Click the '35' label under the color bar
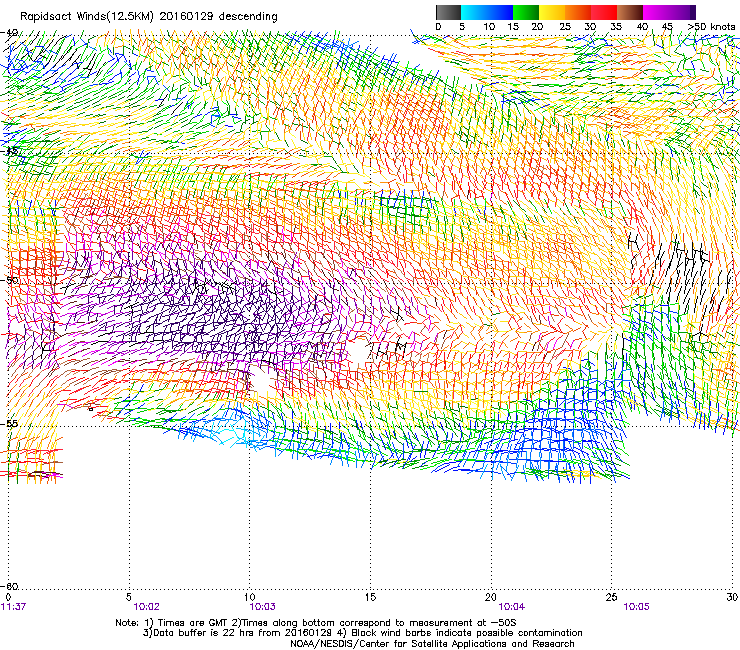Image resolution: width=740 pixels, height=650 pixels. pos(616,27)
